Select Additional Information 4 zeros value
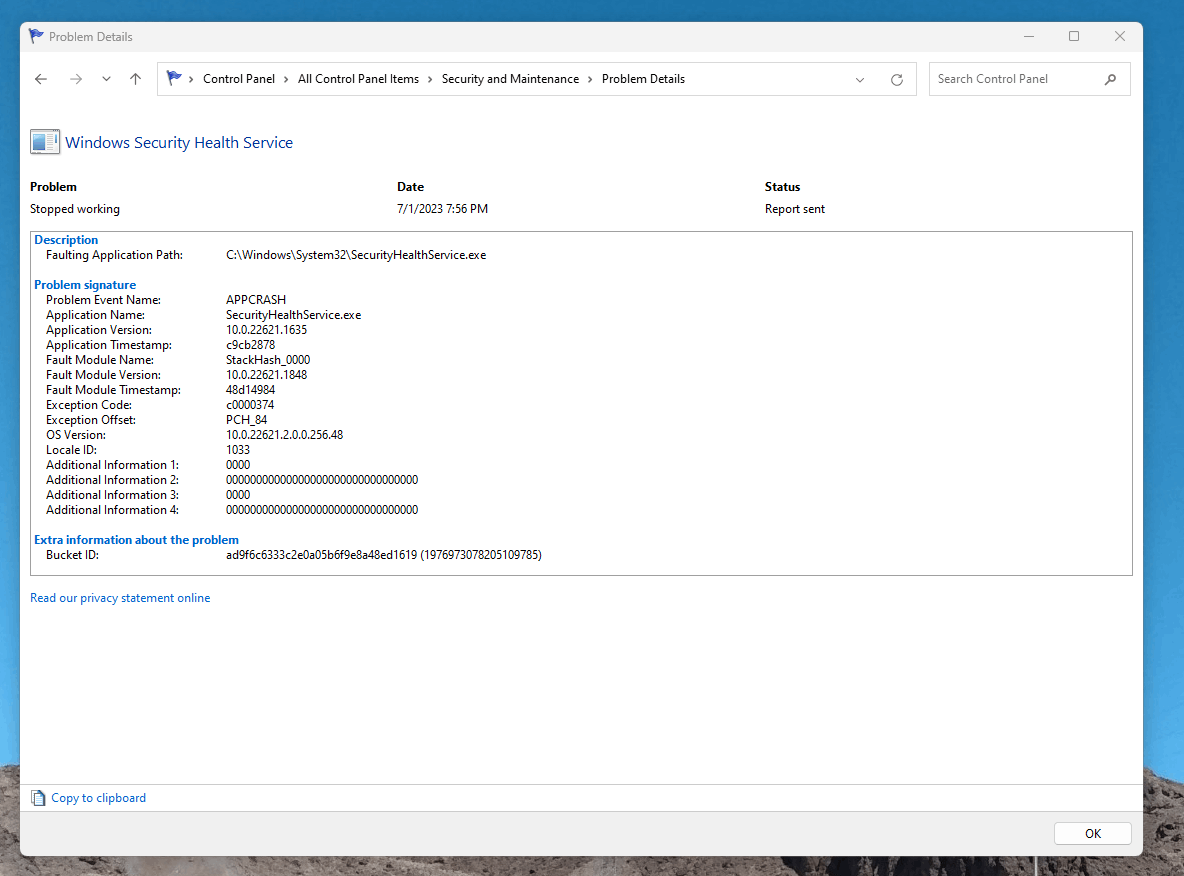 coord(322,510)
